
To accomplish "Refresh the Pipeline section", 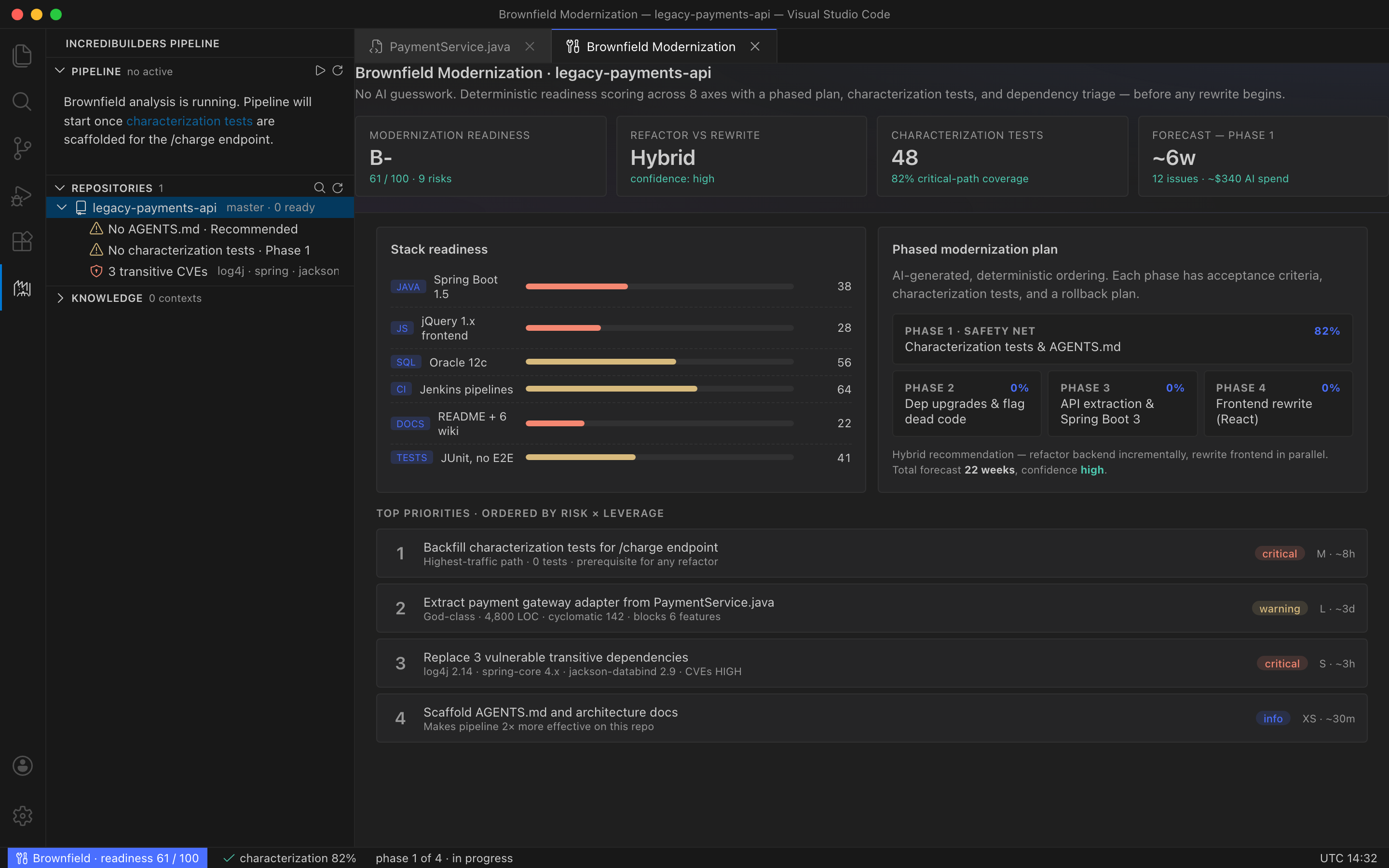I will [x=338, y=70].
